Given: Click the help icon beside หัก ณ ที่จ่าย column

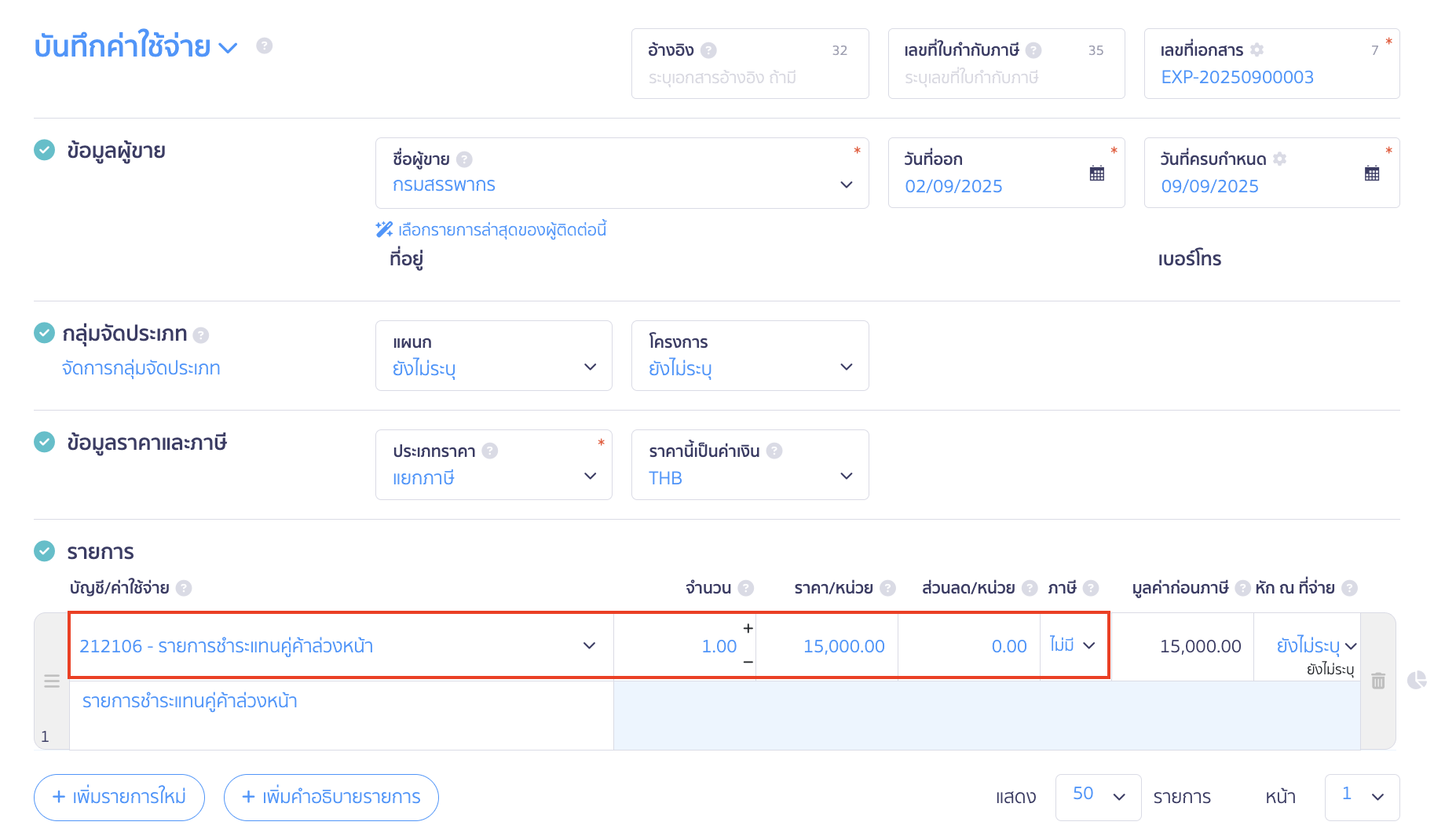Looking at the screenshot, I should click(x=1351, y=587).
